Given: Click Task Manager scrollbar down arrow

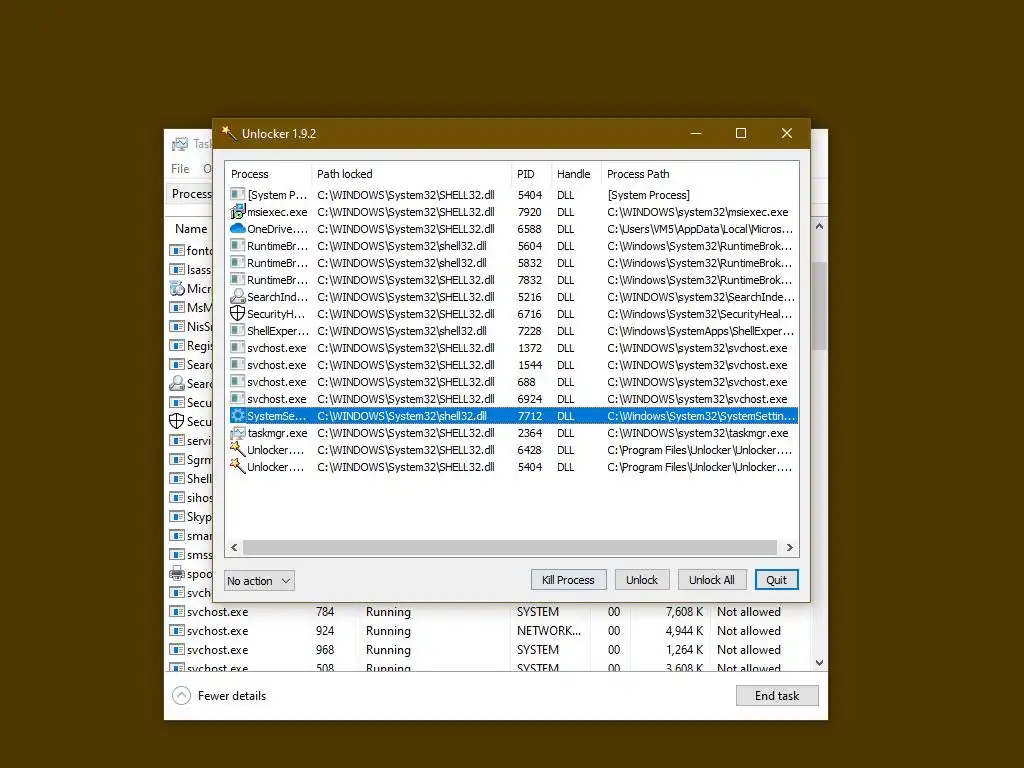Looking at the screenshot, I should point(820,662).
